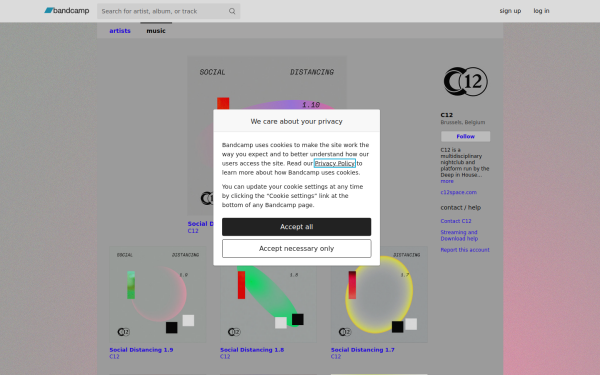The height and width of the screenshot is (375, 600).
Task: Expand the bio with the more link
Action: [x=447, y=181]
